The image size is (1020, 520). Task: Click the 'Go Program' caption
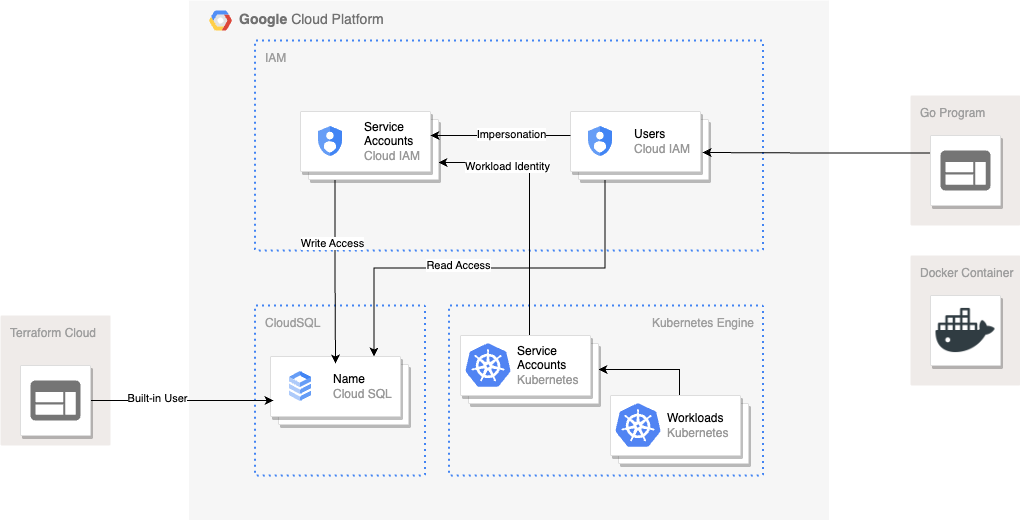tap(952, 113)
